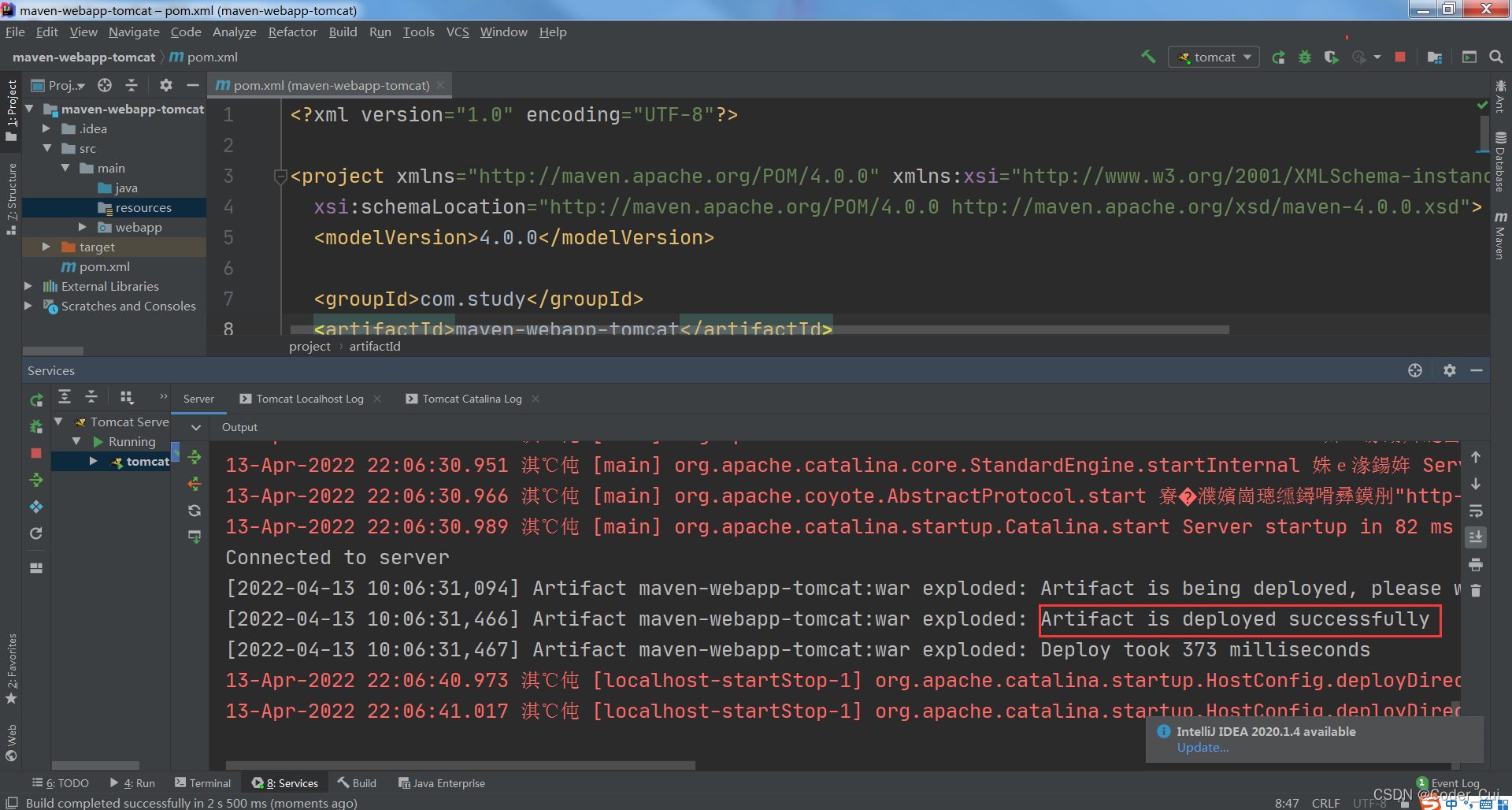Open Group By dropdown in Services toolbar
The image size is (1512, 810).
click(x=126, y=397)
